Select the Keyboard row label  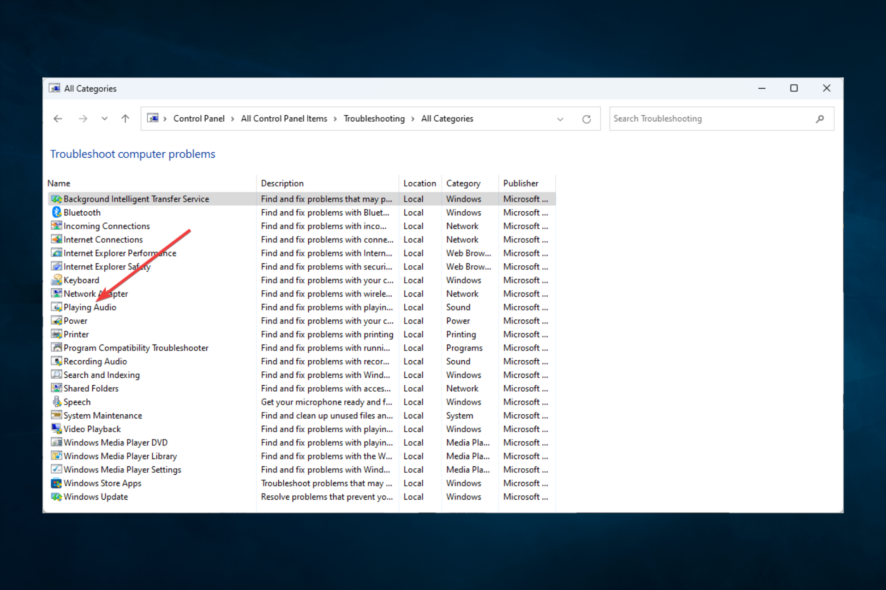(x=81, y=280)
